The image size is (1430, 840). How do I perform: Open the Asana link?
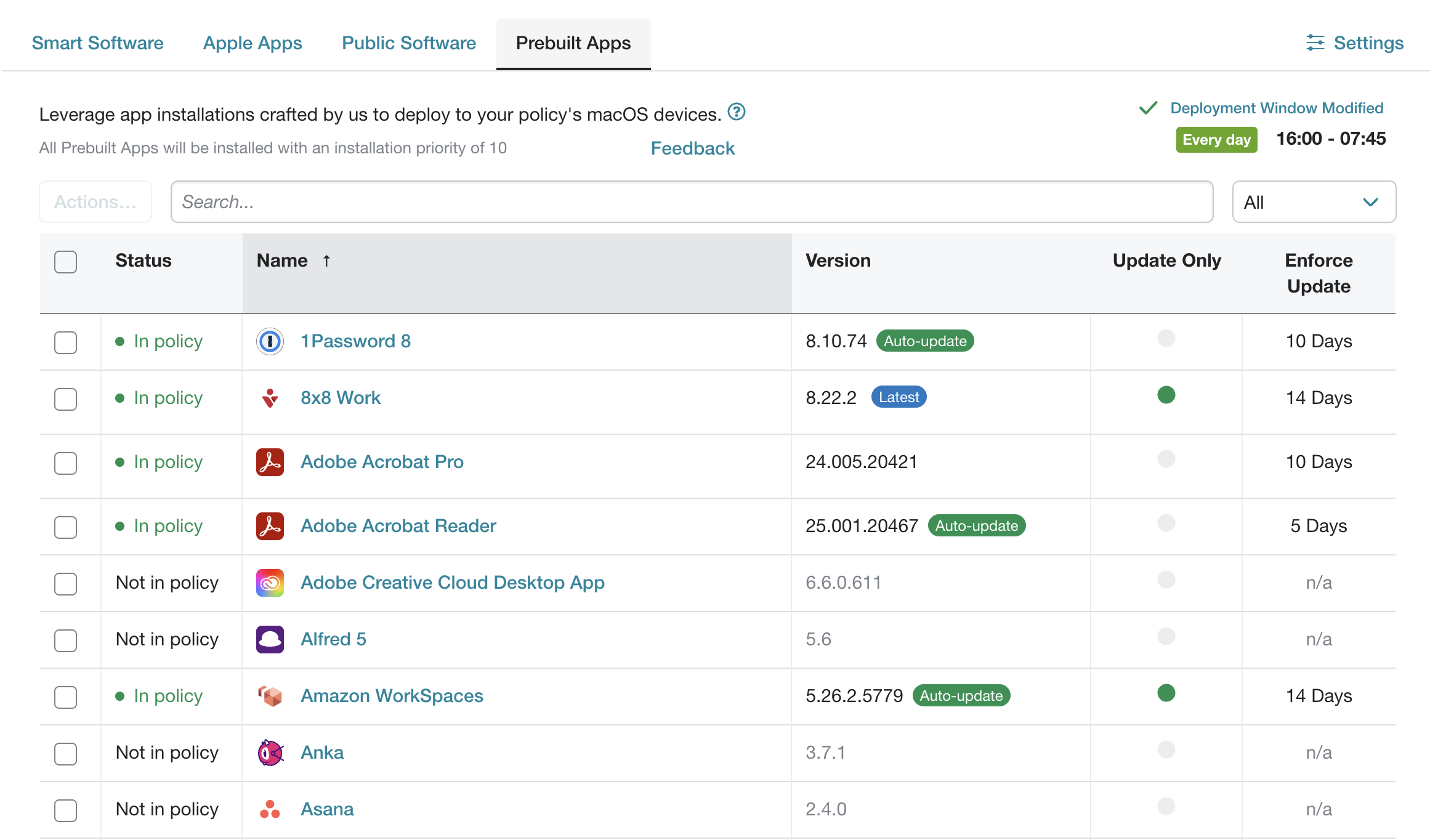tap(327, 809)
